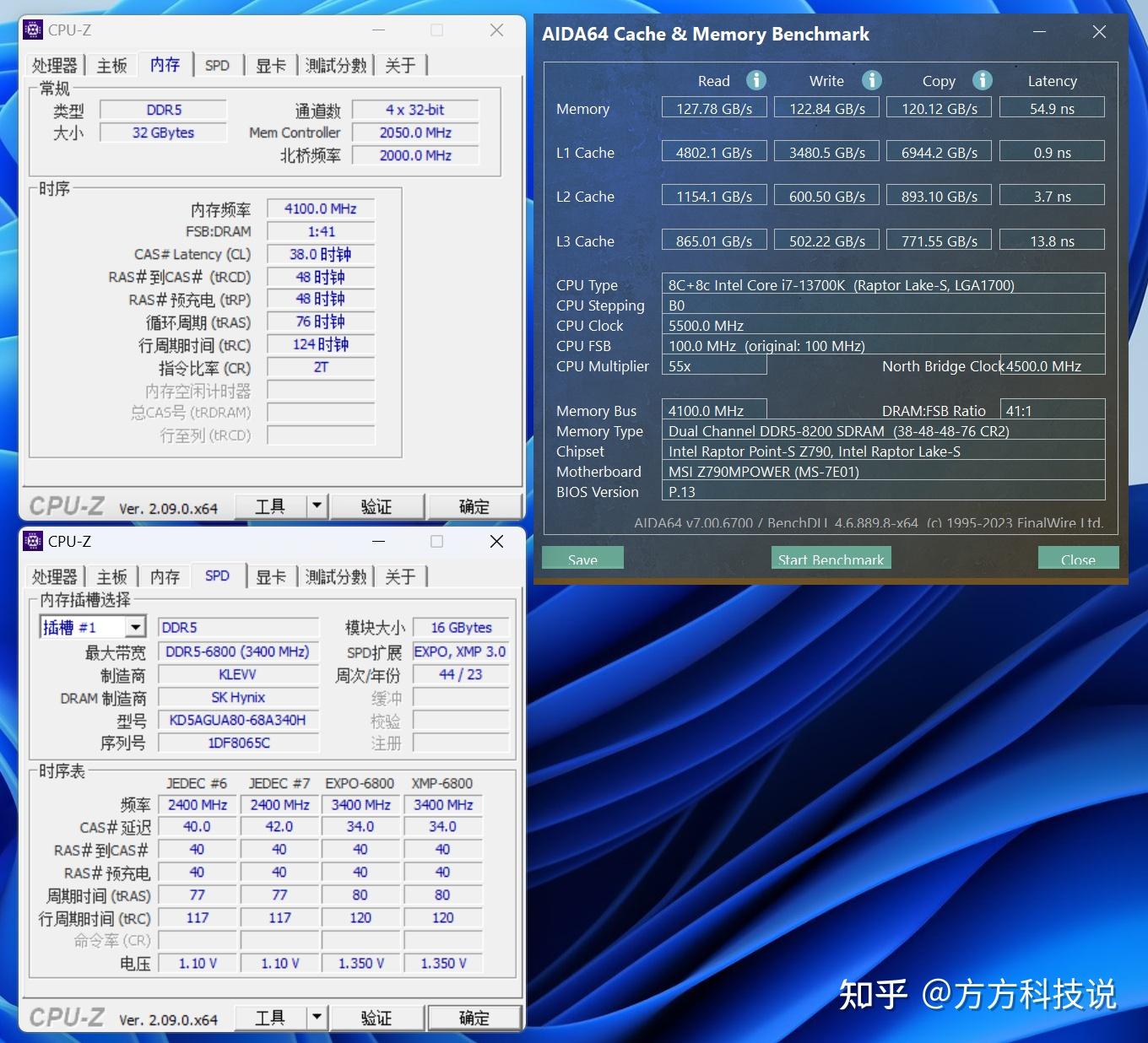Click SPD扩展 value EXPO, XMP 3.0
This screenshot has width=1148, height=1043.
pyautogui.click(x=461, y=651)
